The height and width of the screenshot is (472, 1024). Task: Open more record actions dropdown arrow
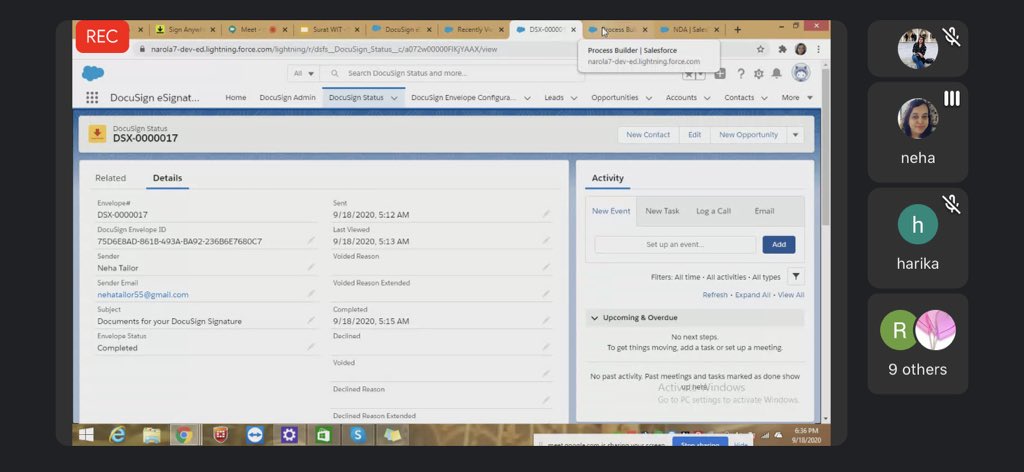point(795,134)
